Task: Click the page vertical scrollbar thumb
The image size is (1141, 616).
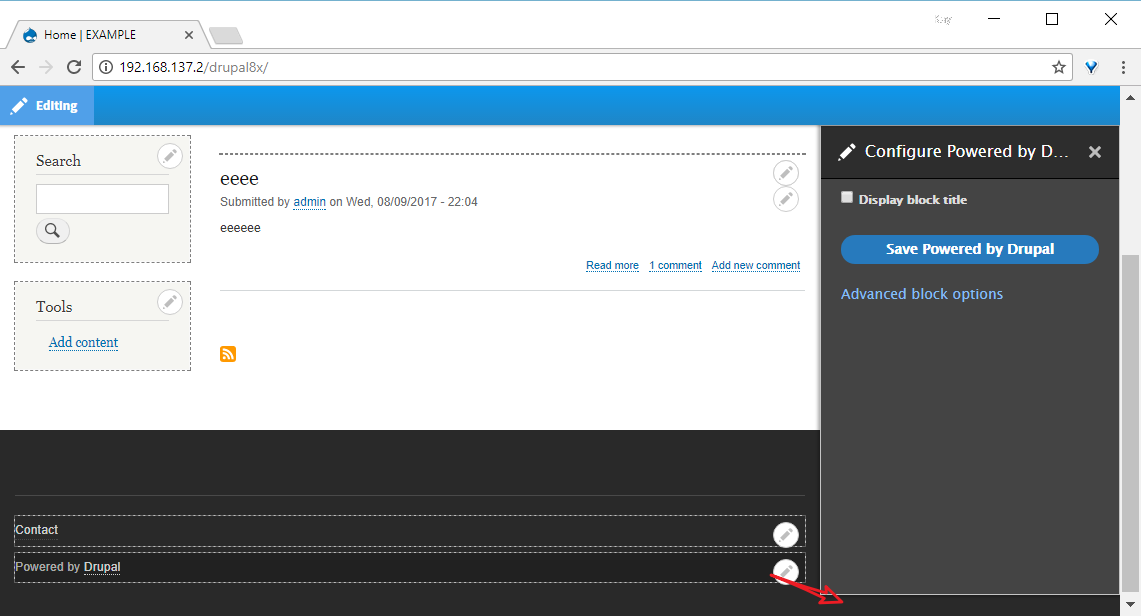Action: (x=1130, y=423)
